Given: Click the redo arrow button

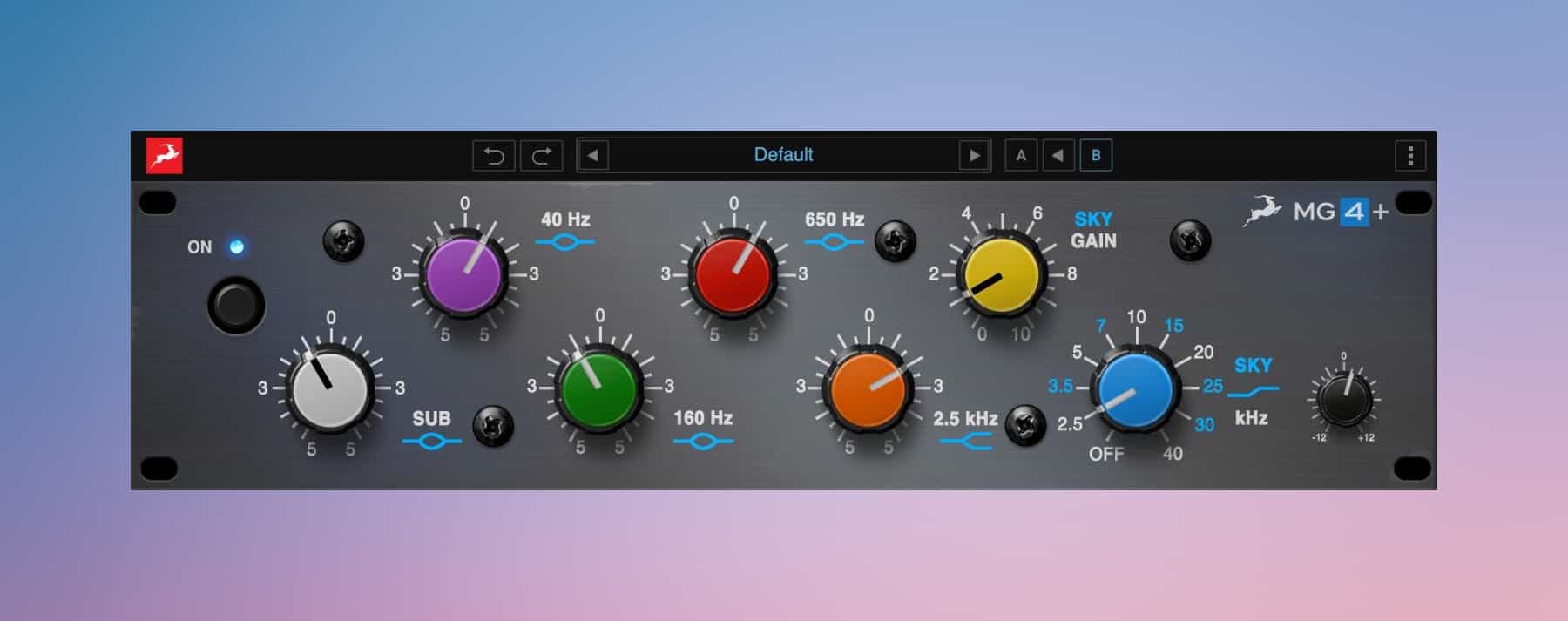Looking at the screenshot, I should click(x=541, y=156).
